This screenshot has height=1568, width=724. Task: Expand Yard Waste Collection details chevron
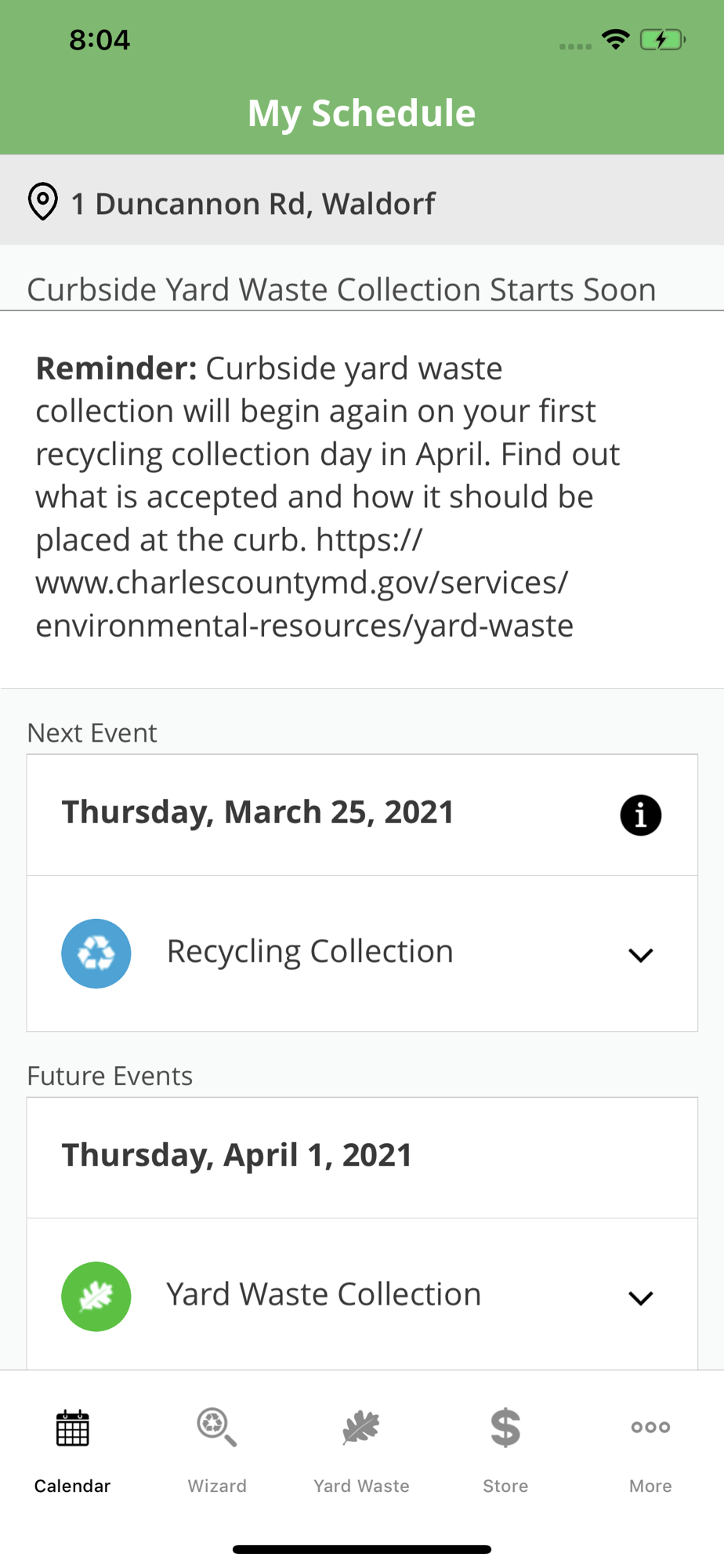[x=640, y=1298]
